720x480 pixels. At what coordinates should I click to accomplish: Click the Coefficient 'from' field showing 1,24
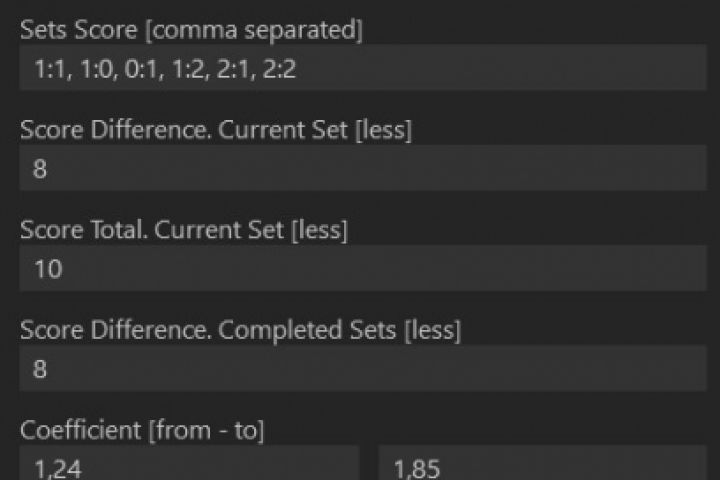[189, 464]
